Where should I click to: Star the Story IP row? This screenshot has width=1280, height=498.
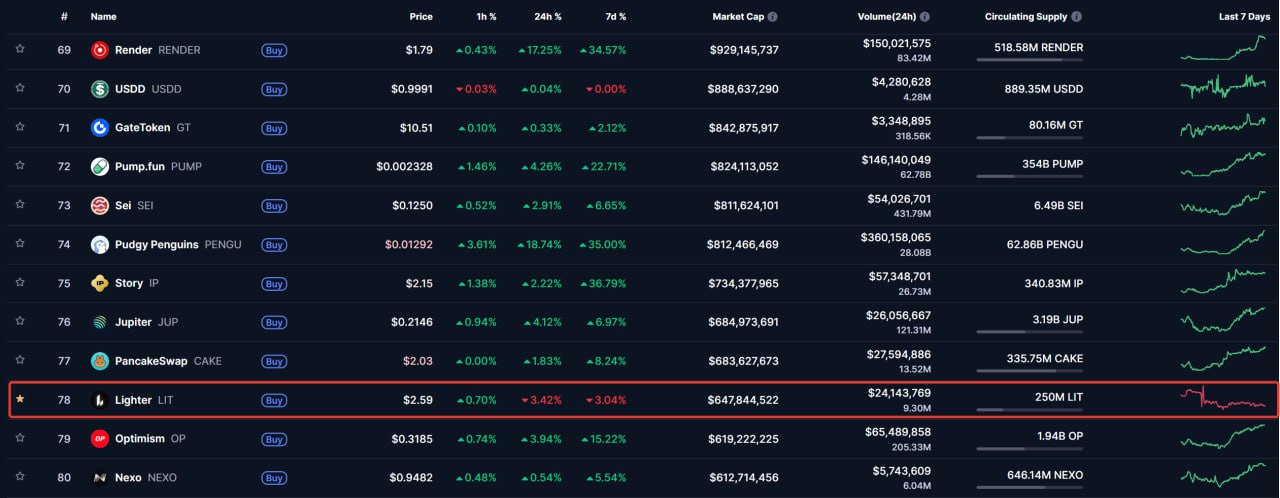[20, 283]
